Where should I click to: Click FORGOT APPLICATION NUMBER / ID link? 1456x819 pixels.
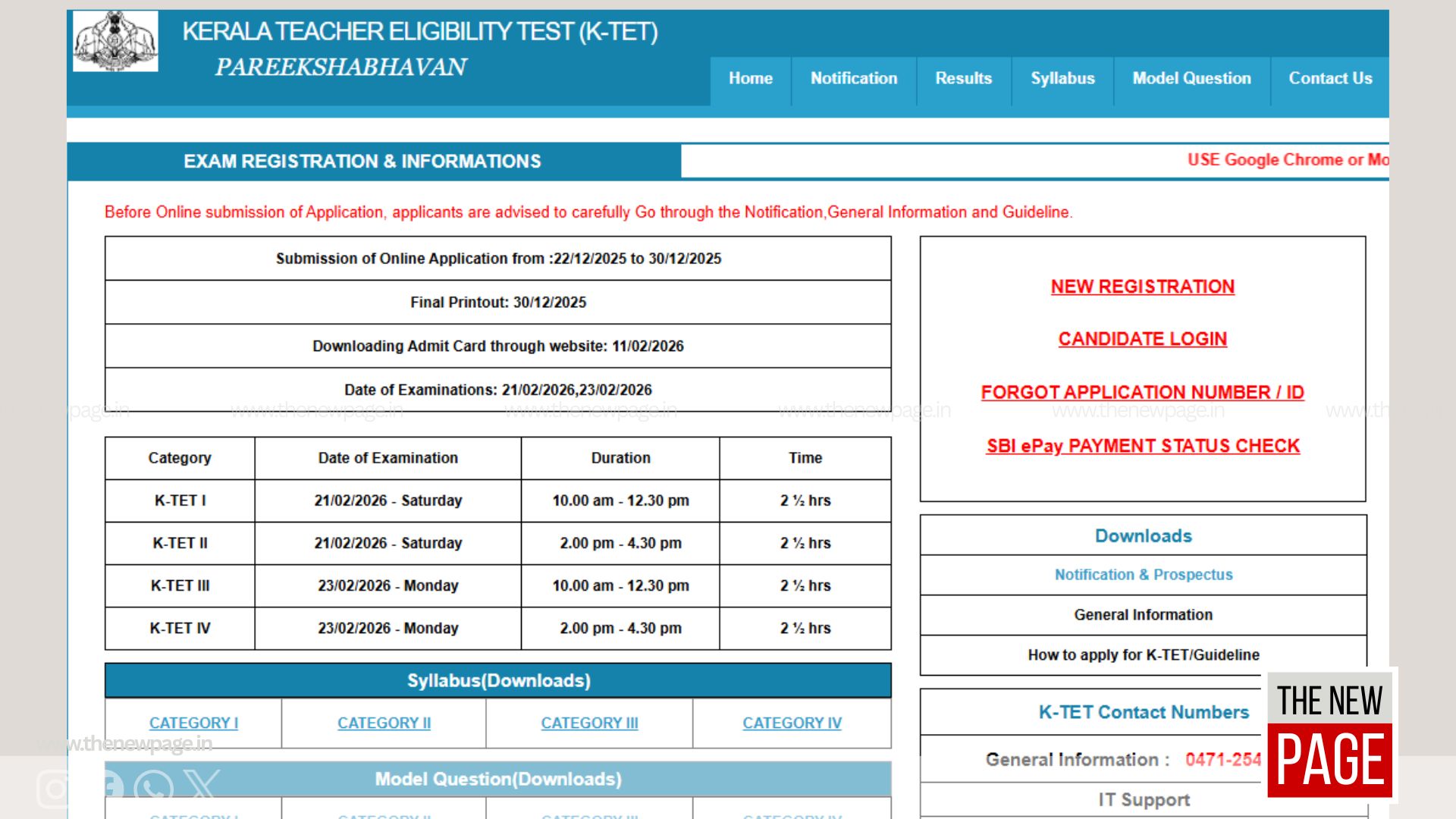point(1142,393)
